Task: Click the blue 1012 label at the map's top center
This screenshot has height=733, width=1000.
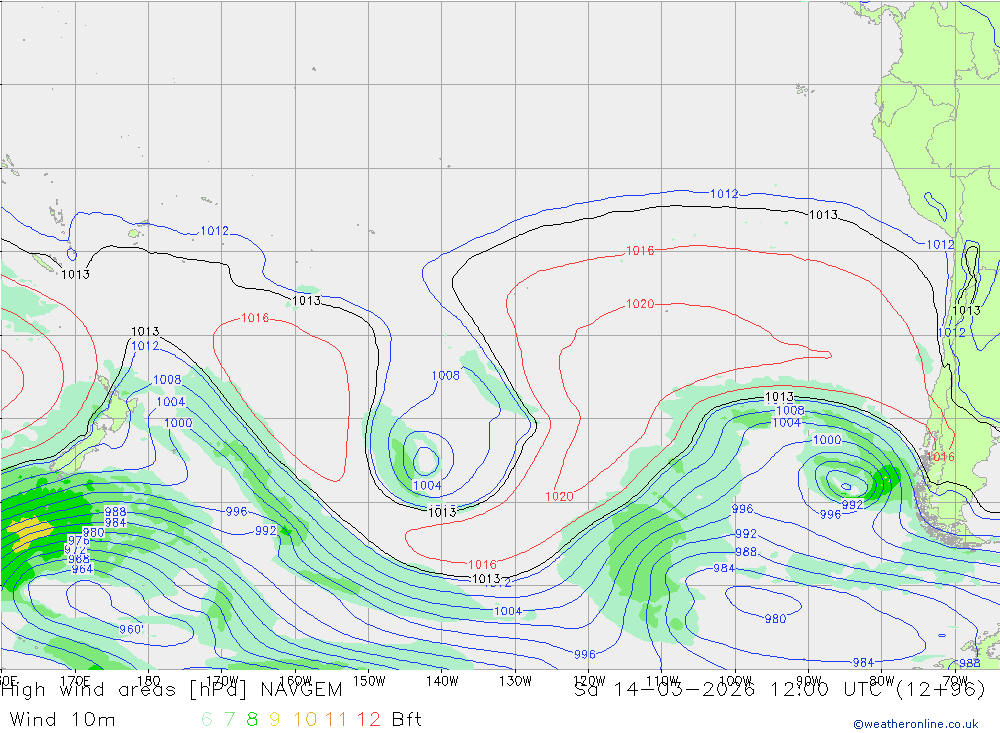Action: (724, 193)
